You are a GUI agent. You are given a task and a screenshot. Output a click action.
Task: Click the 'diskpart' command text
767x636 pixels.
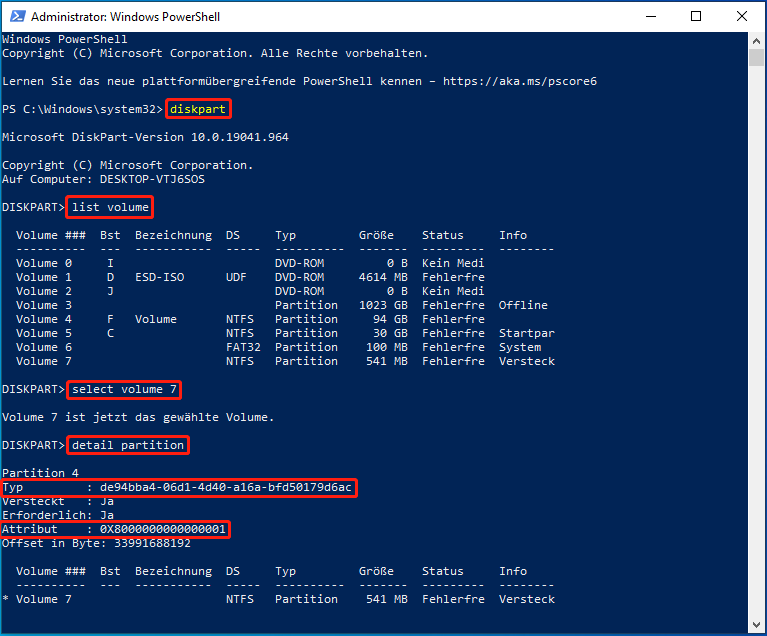198,109
